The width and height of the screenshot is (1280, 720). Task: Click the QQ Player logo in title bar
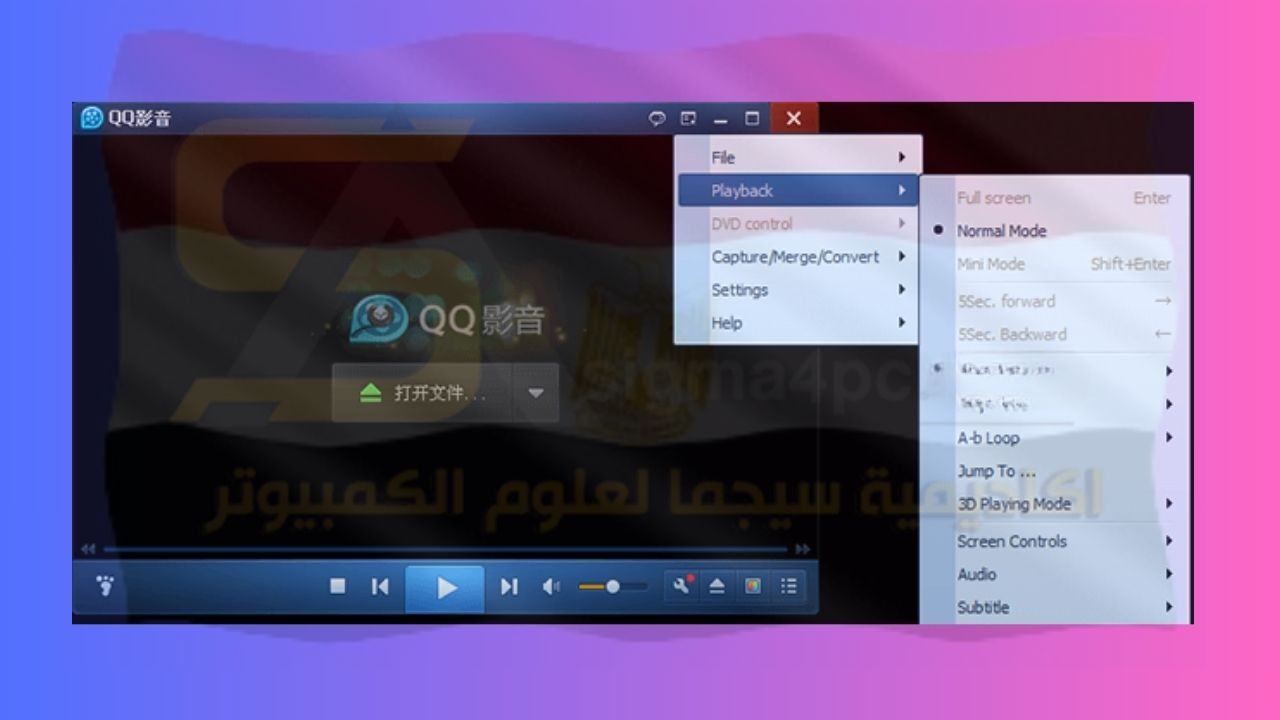(92, 118)
